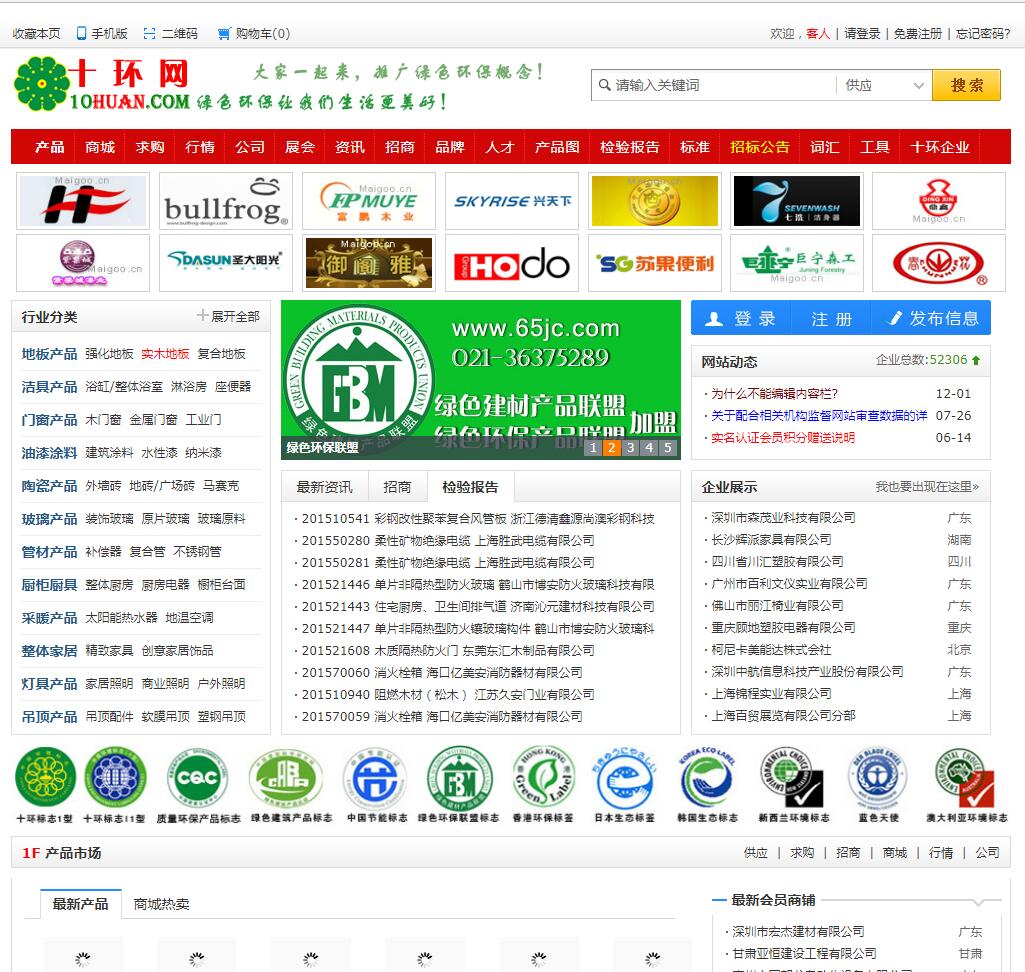This screenshot has width=1025, height=972.
Task: Click the 十环网 site logo
Action: pos(102,84)
